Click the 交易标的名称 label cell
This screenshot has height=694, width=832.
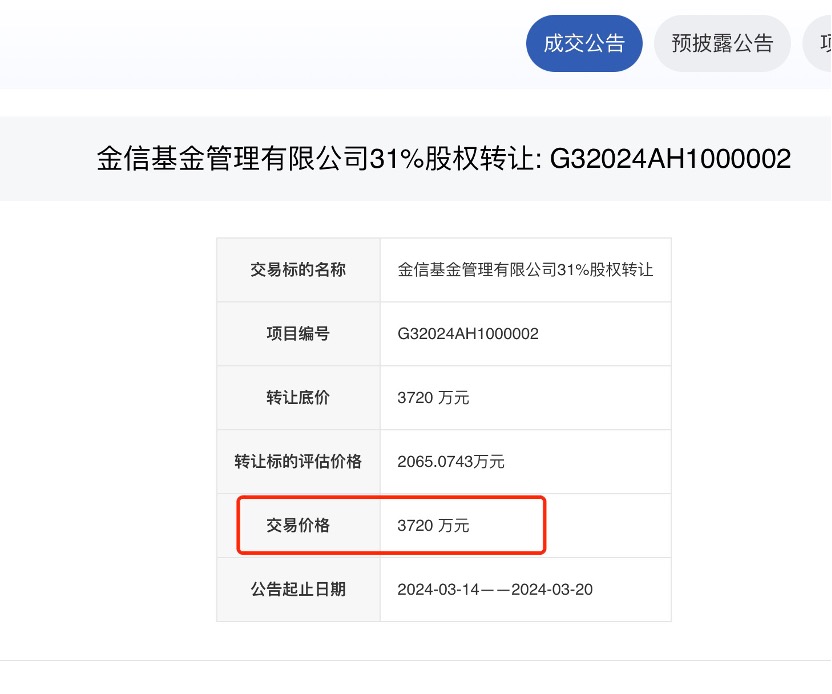(x=298, y=270)
